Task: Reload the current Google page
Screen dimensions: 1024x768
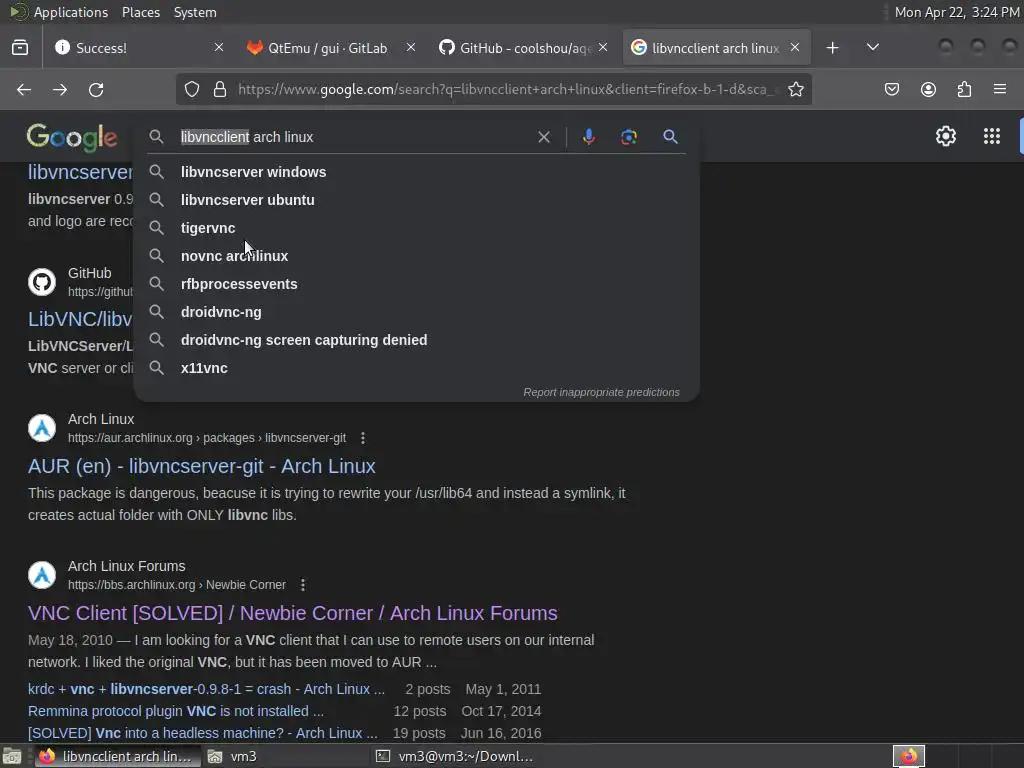Action: (96, 89)
